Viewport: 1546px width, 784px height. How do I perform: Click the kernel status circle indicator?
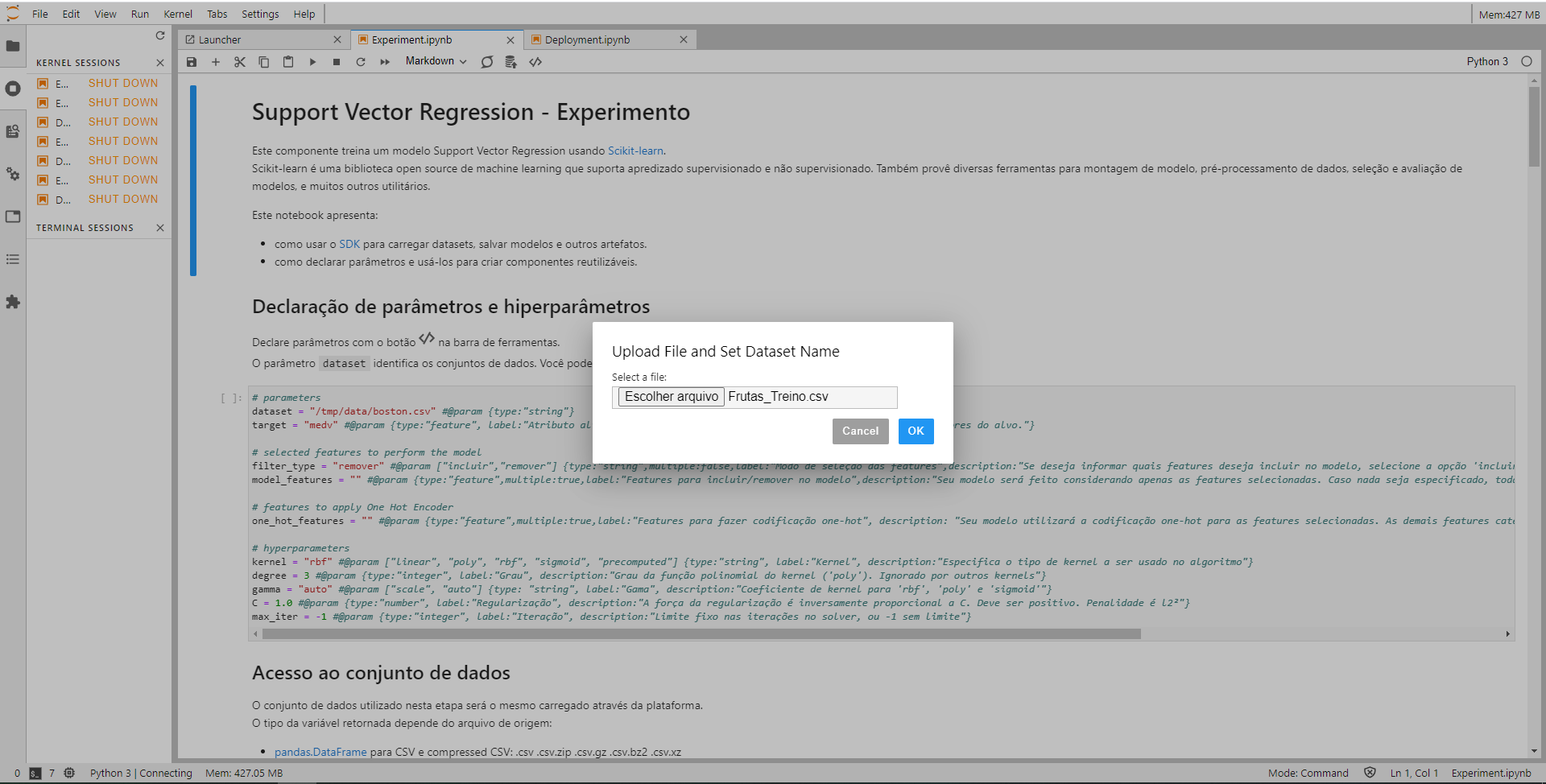click(1527, 61)
